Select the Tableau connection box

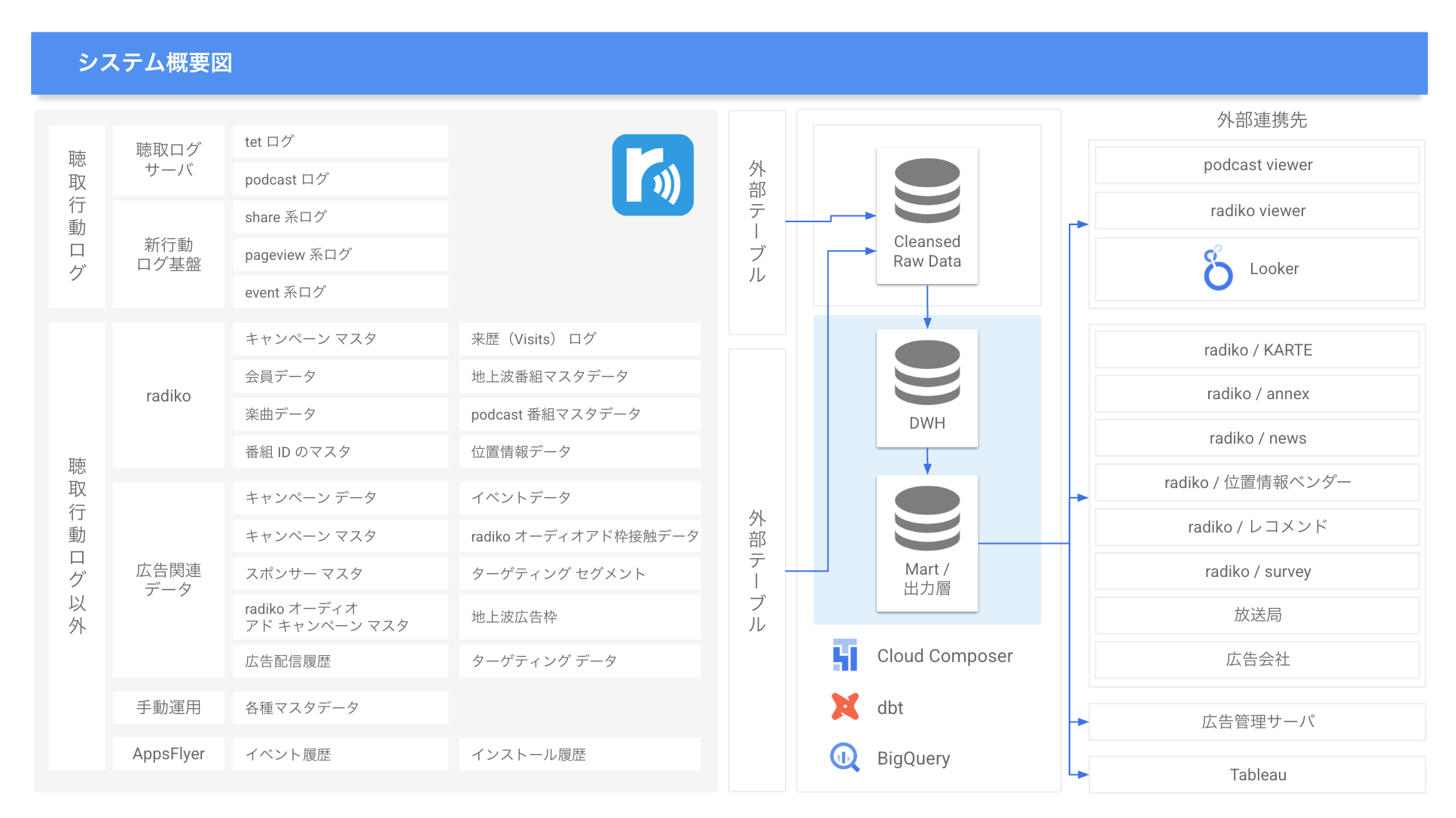point(1256,774)
